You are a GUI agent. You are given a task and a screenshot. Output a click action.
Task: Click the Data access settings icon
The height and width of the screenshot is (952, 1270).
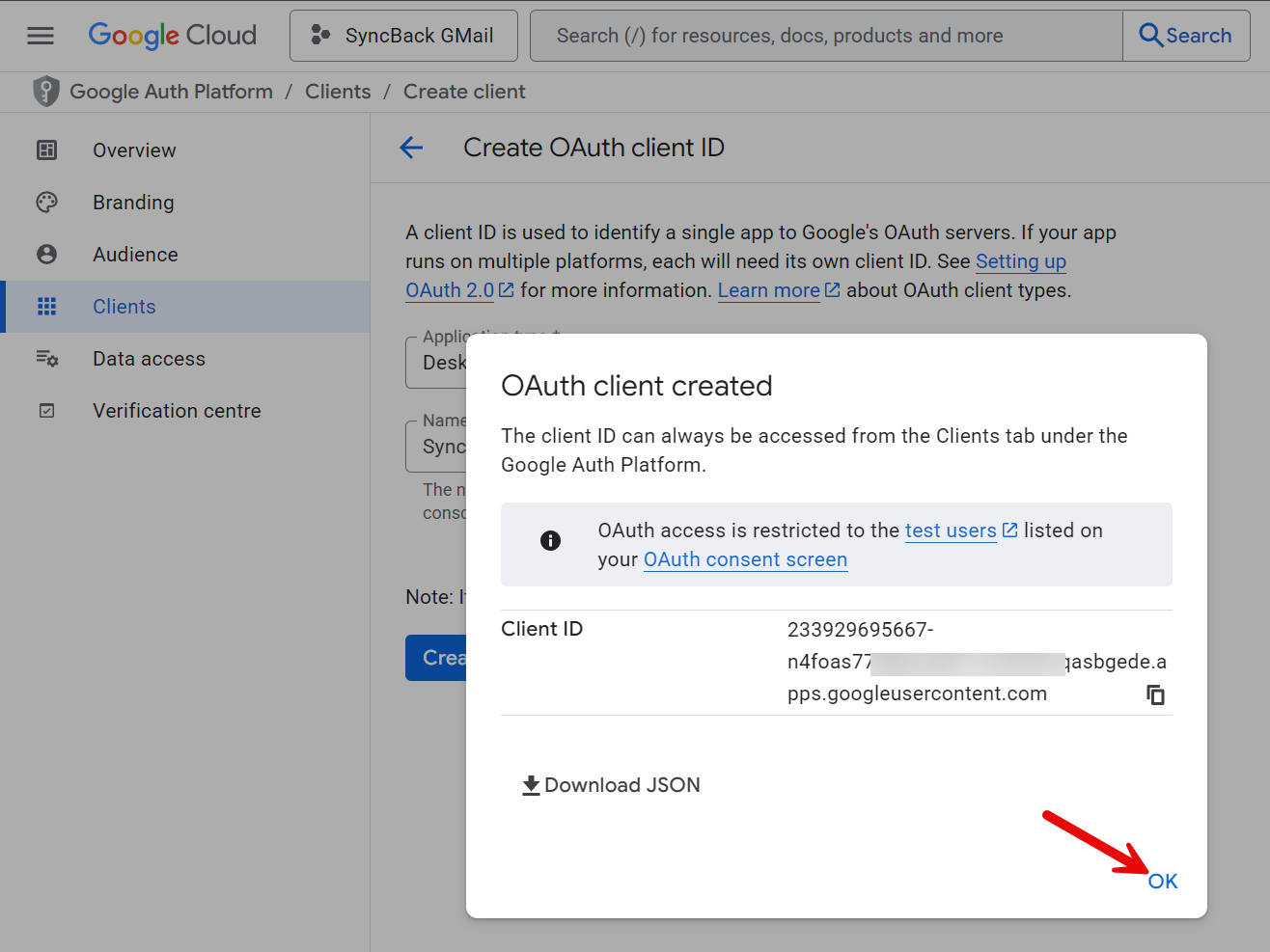click(46, 359)
